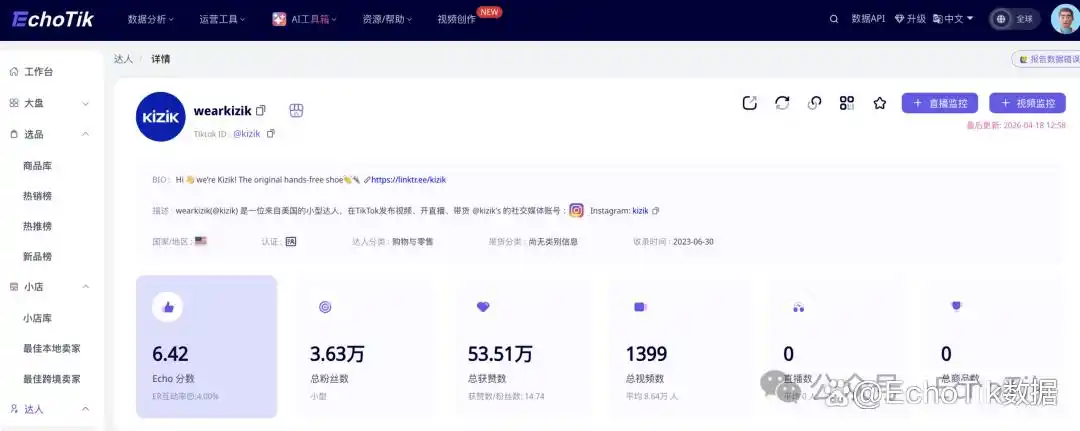Click the 视频监控 button
Viewport: 1080px width, 431px height.
(1027, 103)
